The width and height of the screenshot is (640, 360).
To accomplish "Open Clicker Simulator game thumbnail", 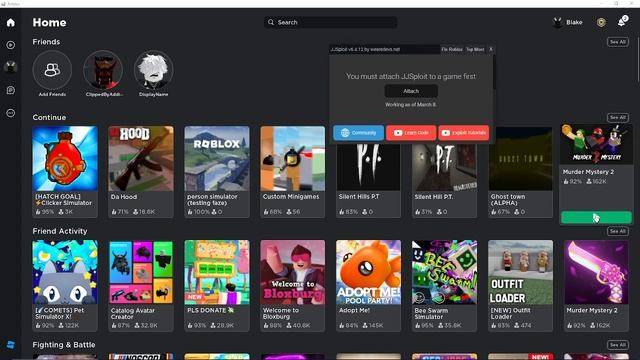I will pos(65,158).
